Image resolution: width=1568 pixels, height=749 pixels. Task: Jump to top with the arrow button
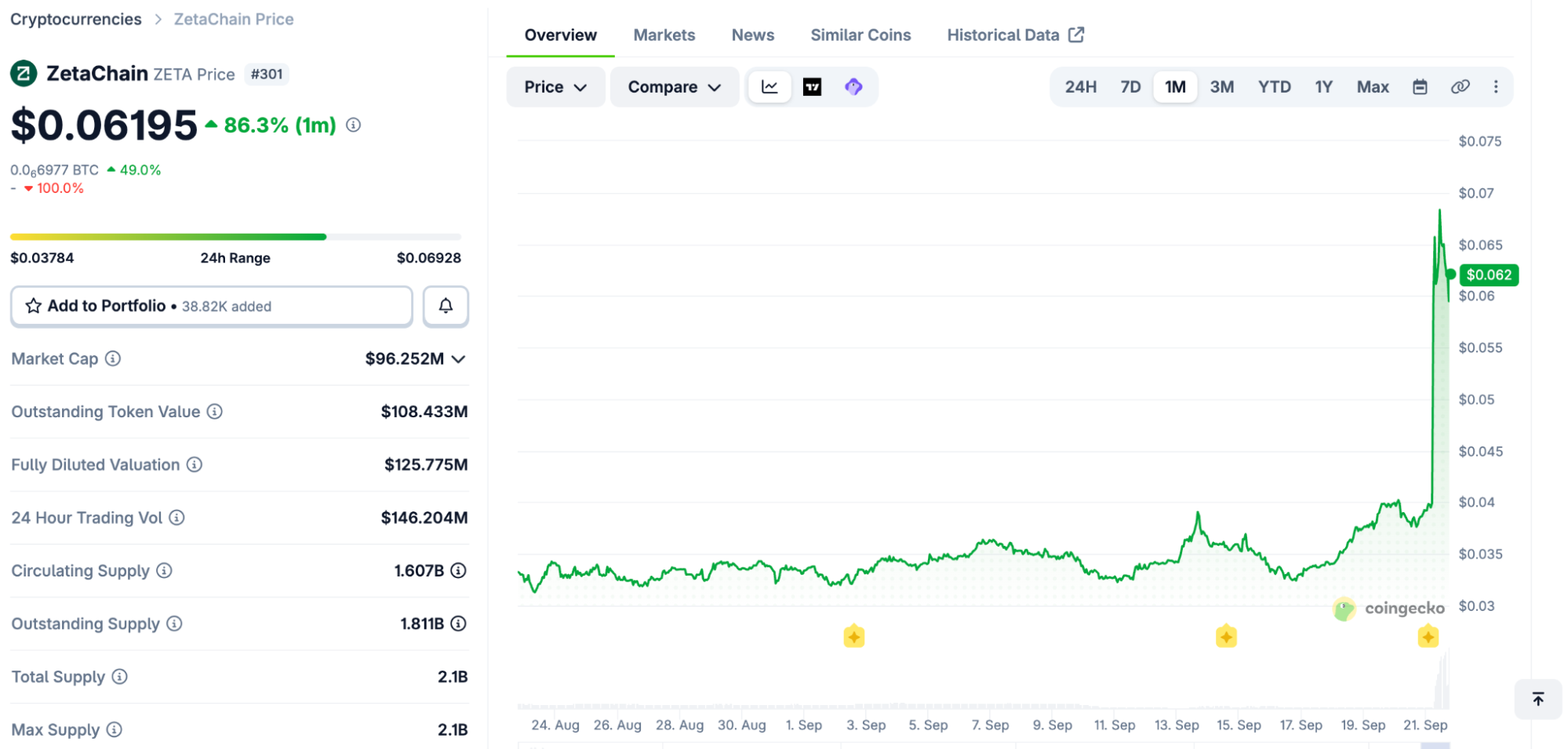(1538, 699)
